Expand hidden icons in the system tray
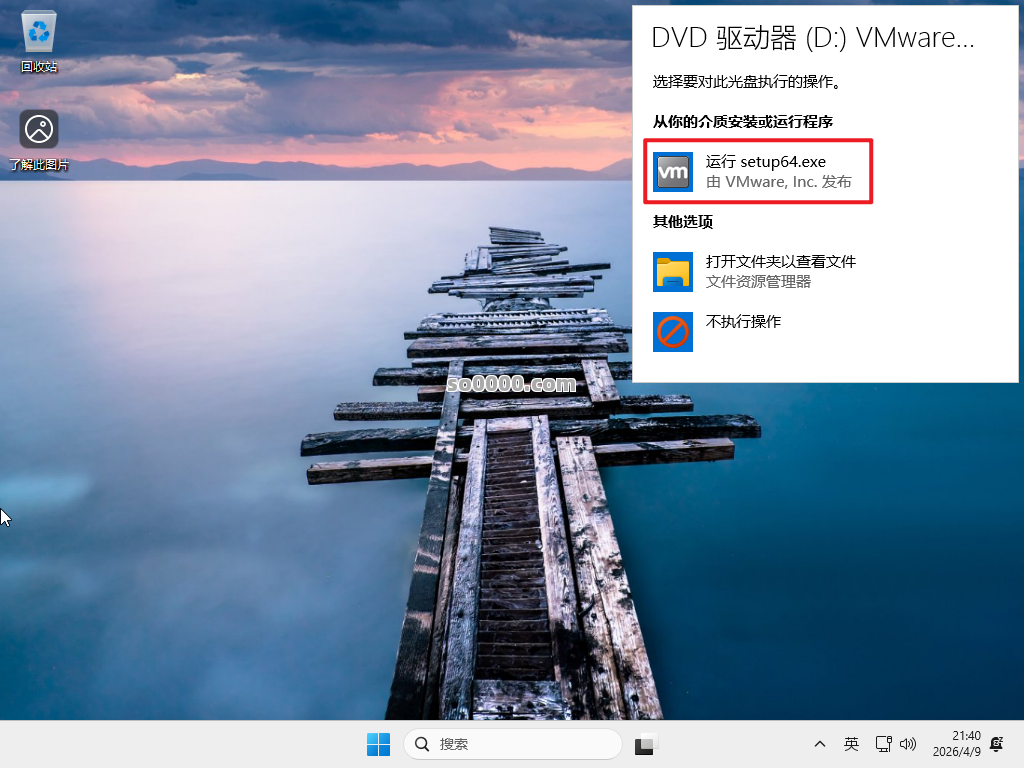Viewport: 1024px width, 768px height. click(819, 744)
